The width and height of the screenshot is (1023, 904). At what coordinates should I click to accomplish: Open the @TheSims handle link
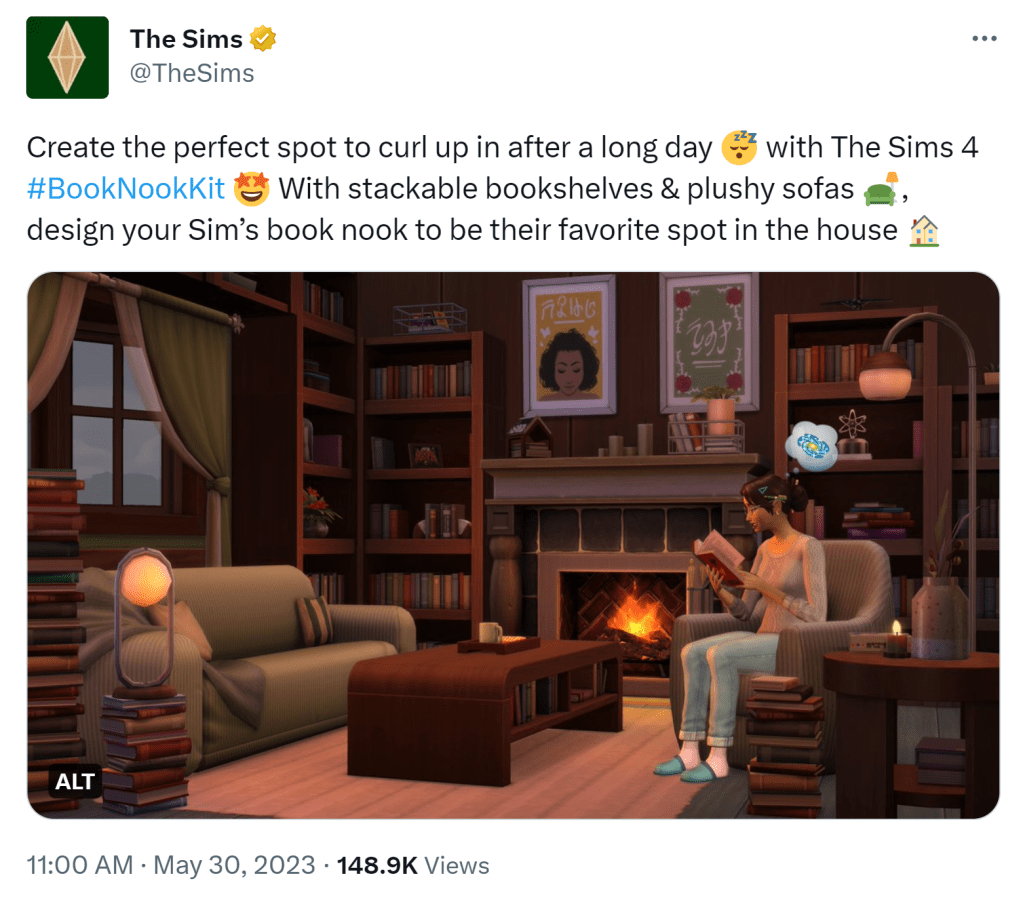coord(192,73)
